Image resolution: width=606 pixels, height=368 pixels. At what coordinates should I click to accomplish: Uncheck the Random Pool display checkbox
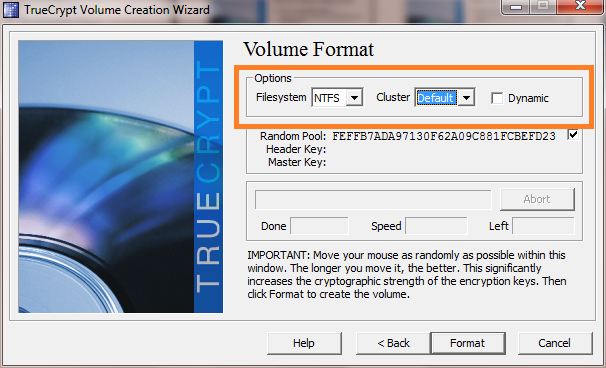coord(573,135)
